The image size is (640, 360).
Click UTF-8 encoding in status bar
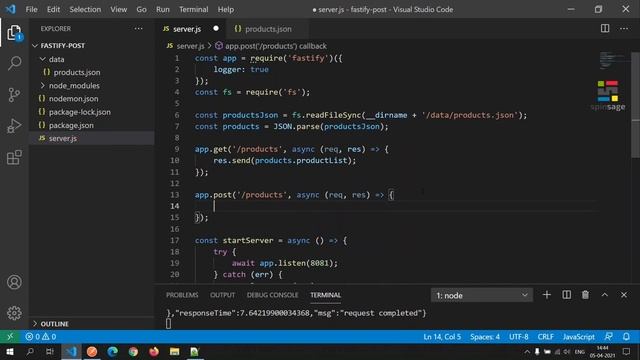[518, 337]
